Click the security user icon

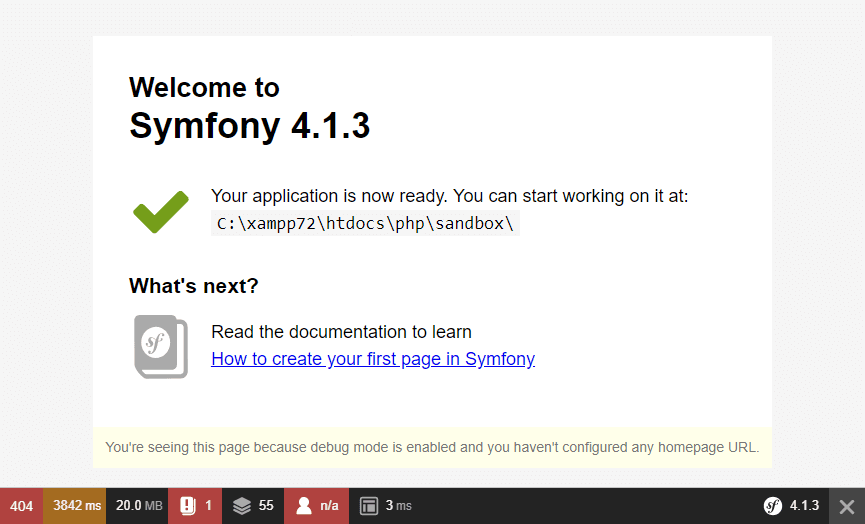(304, 506)
